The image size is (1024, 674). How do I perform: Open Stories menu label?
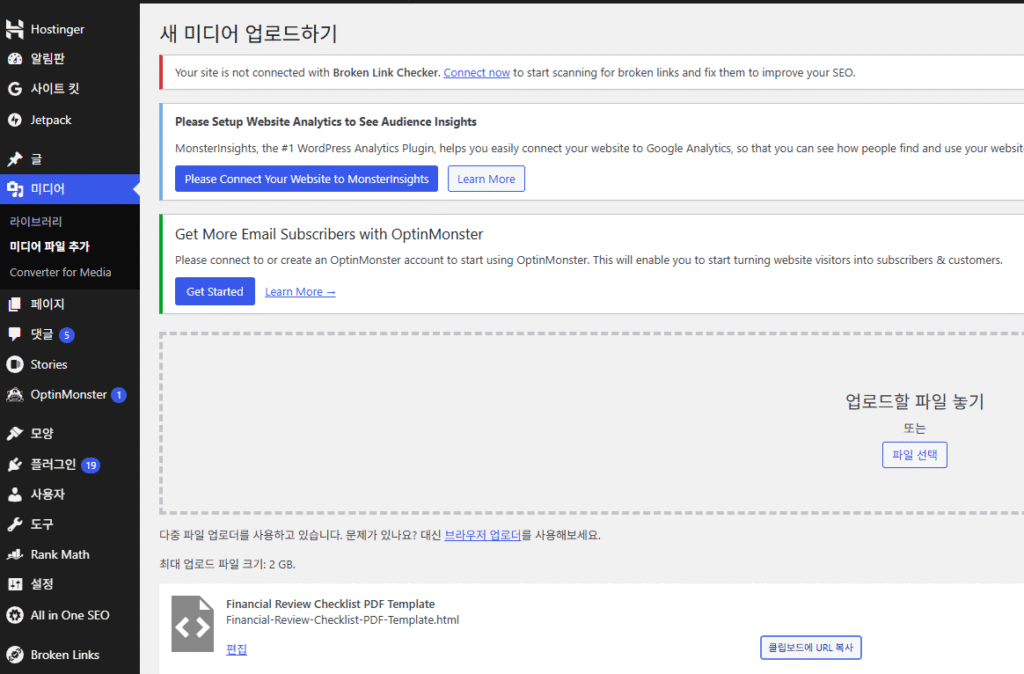tap(49, 364)
